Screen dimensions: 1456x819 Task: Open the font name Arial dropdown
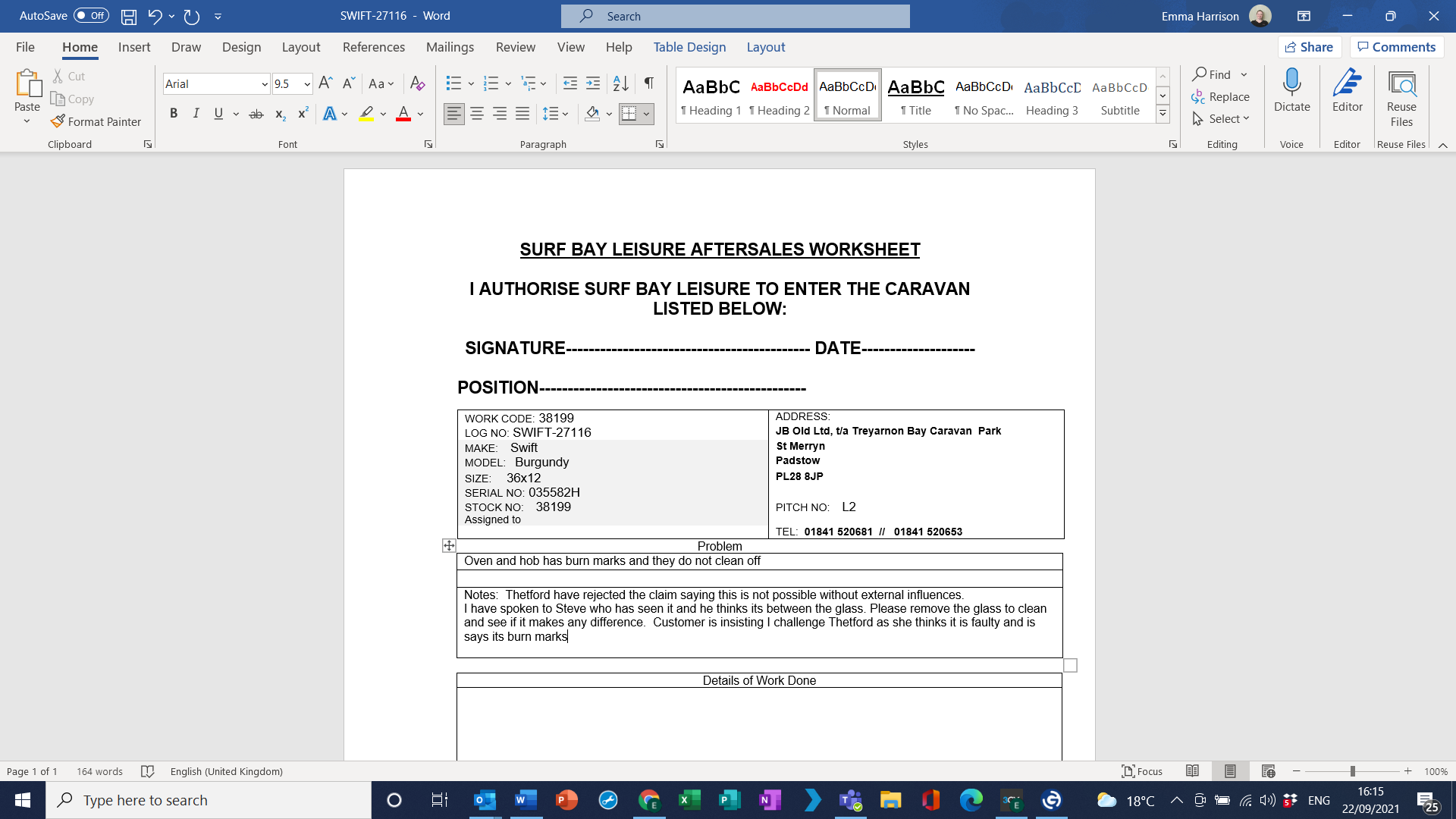click(264, 84)
